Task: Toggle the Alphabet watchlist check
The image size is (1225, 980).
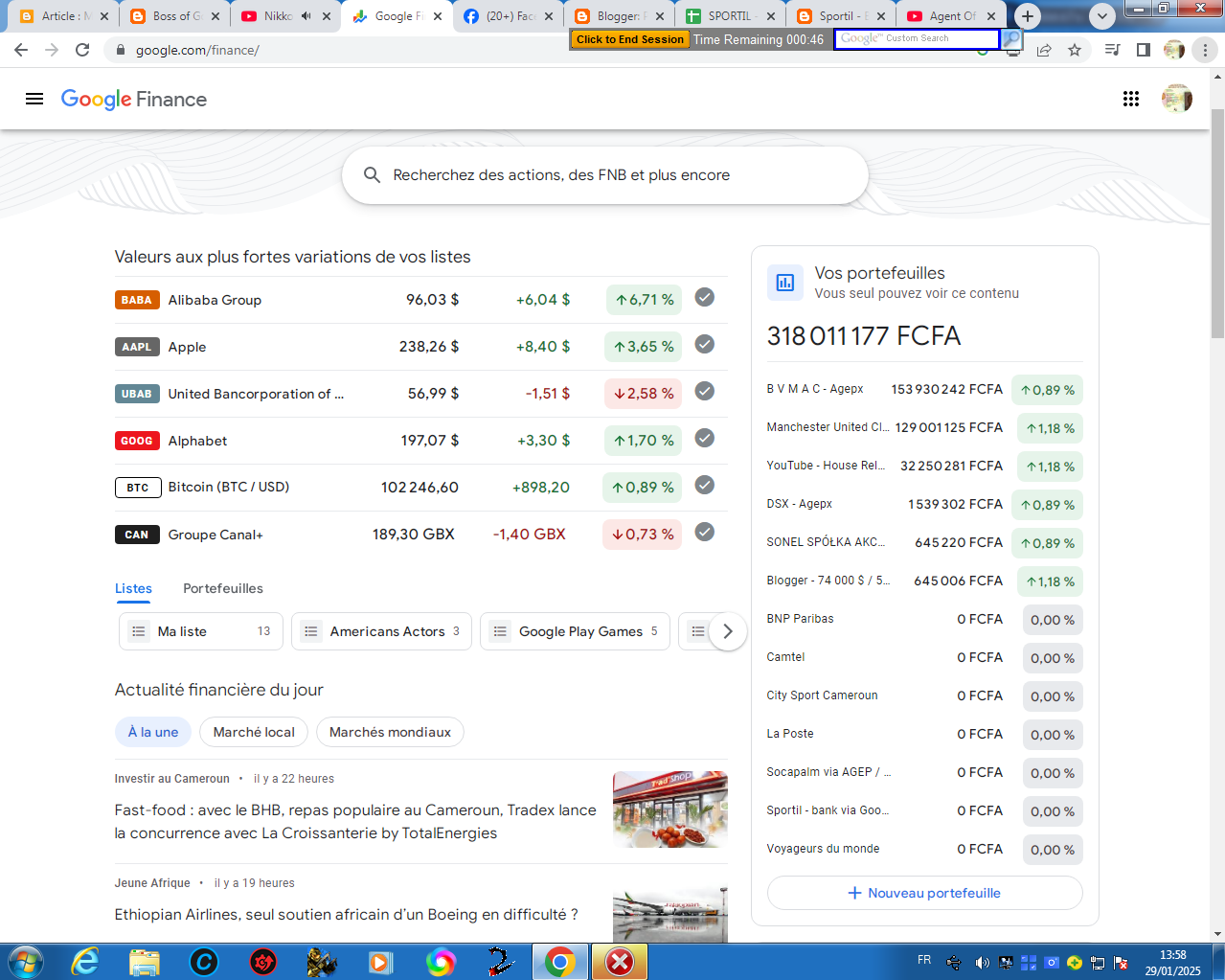Action: coord(705,438)
